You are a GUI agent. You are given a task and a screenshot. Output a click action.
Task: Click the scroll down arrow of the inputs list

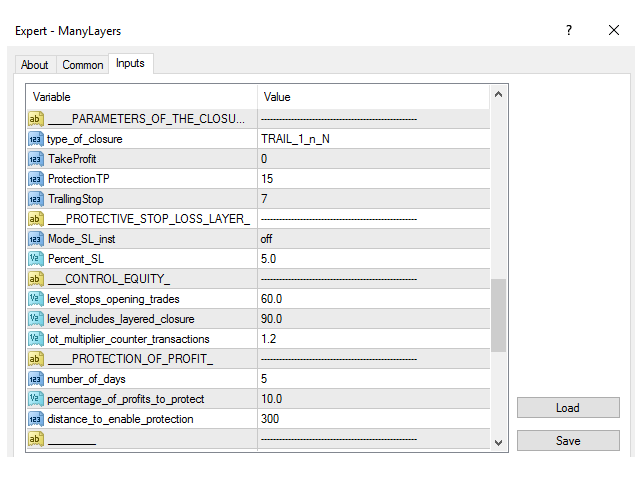pyautogui.click(x=498, y=443)
